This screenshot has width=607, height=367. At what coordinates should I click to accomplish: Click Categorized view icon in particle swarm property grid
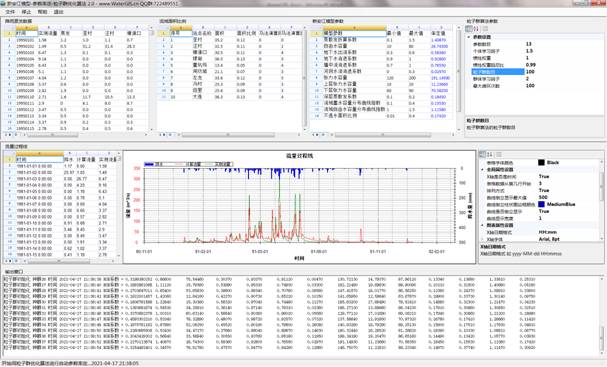(468, 29)
